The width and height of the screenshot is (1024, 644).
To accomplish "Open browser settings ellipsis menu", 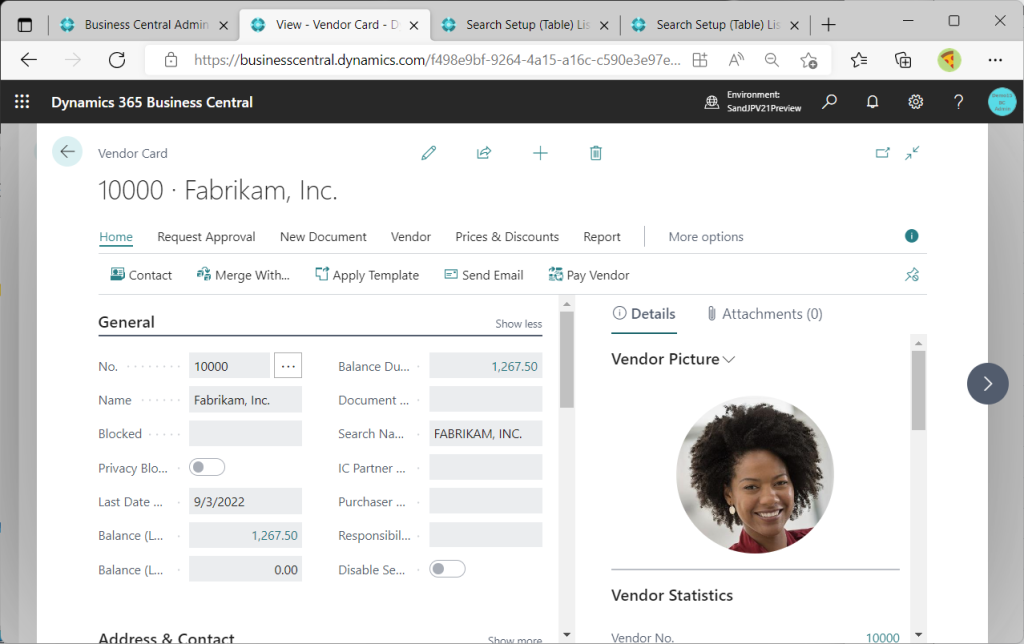I will pos(995,60).
